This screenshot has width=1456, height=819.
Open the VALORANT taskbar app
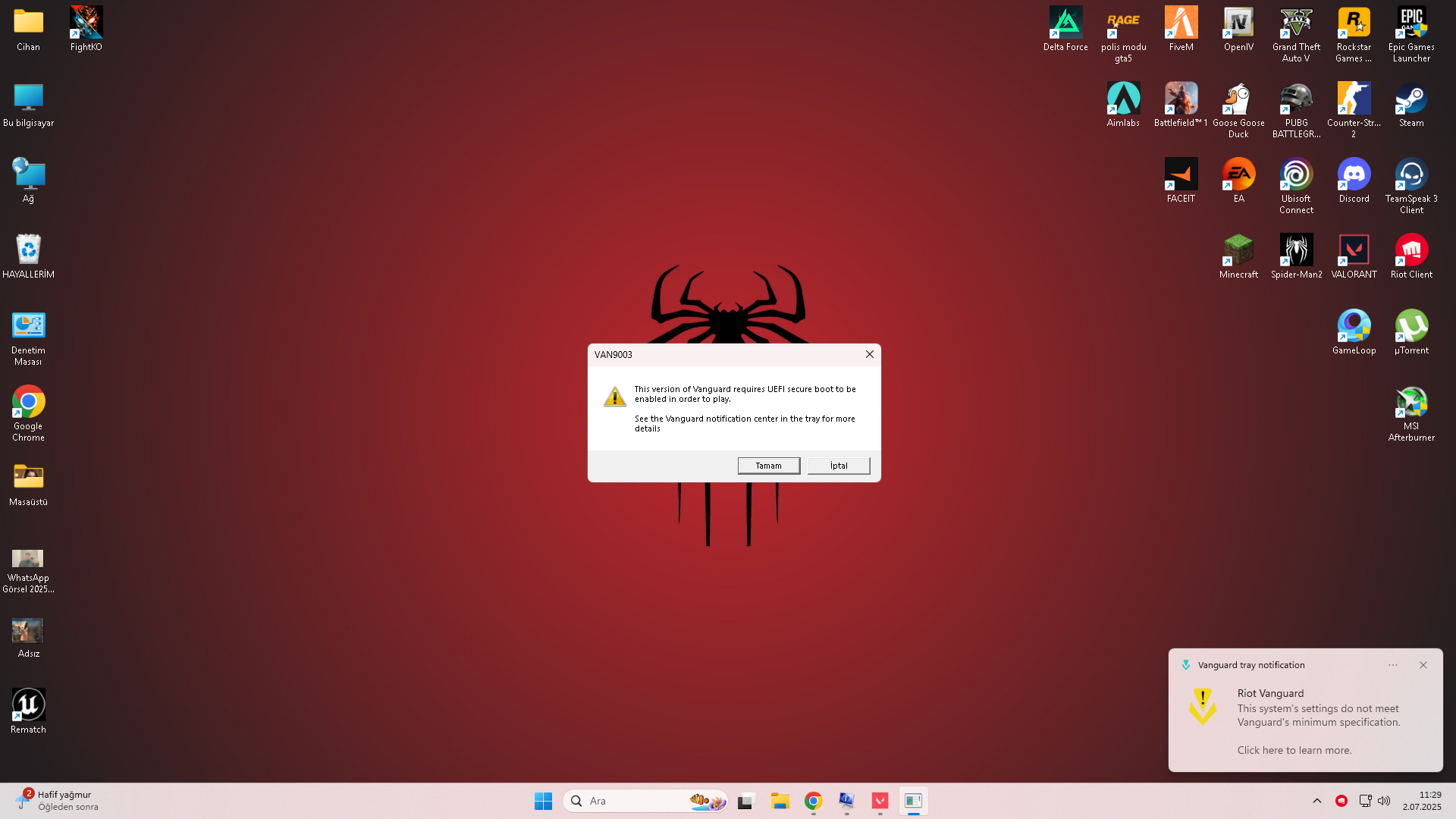pos(880,801)
